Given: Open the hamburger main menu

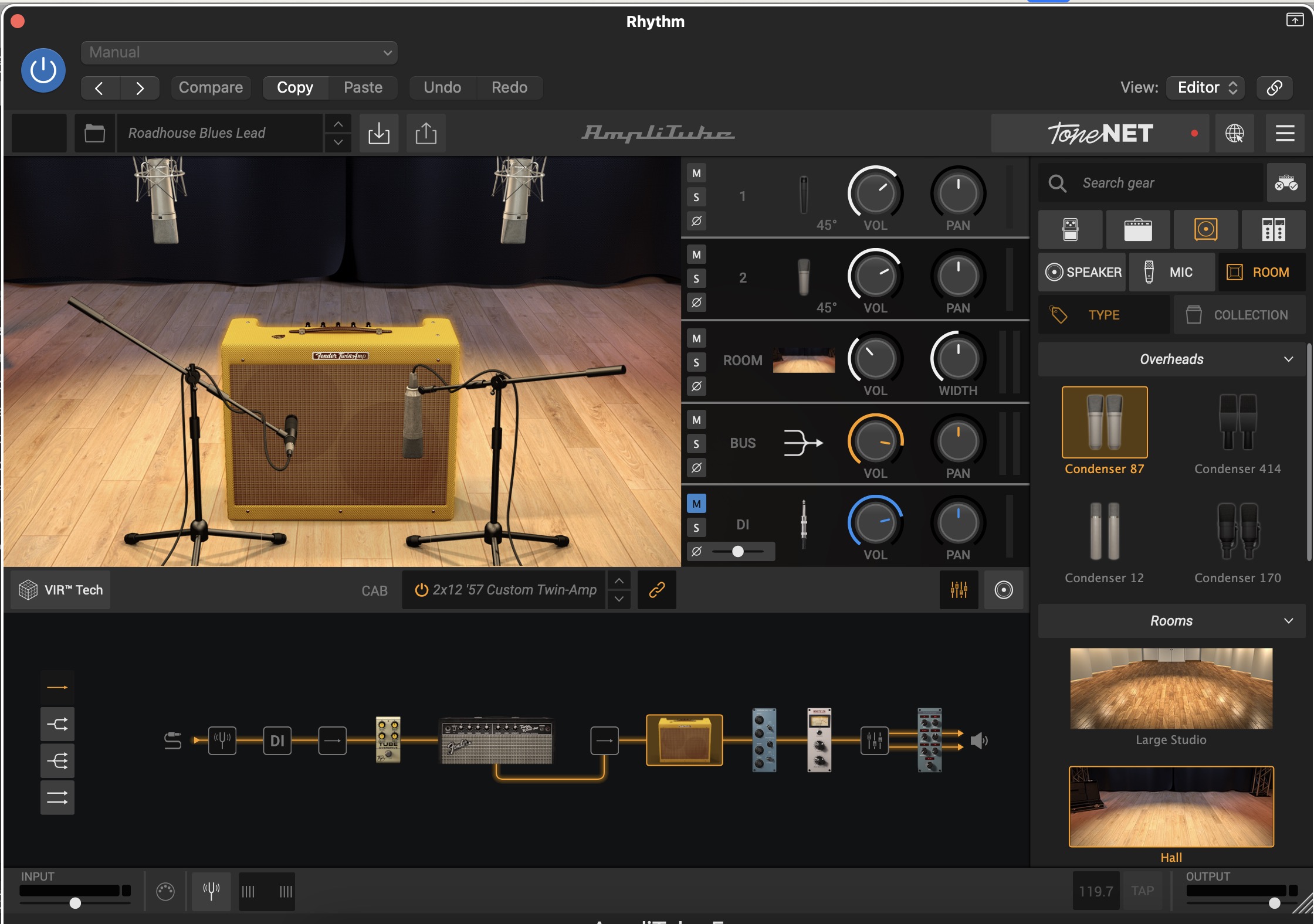Looking at the screenshot, I should [1285, 134].
